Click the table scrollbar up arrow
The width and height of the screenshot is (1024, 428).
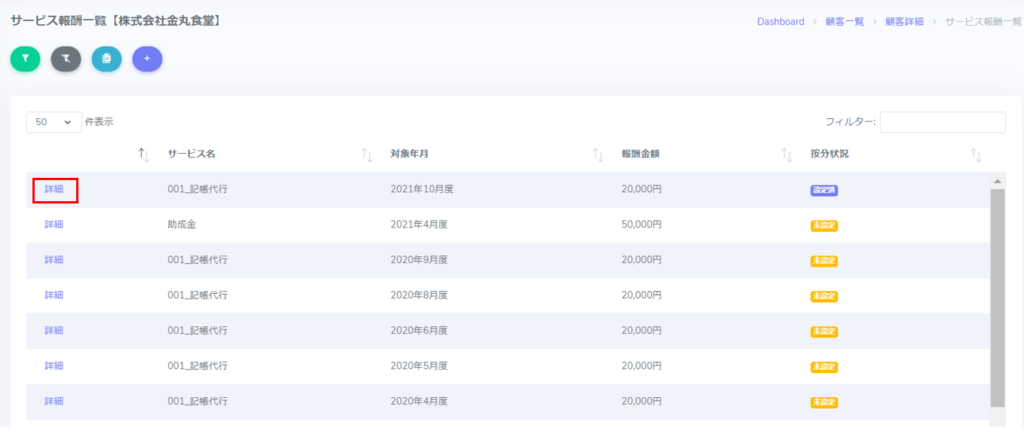(997, 181)
